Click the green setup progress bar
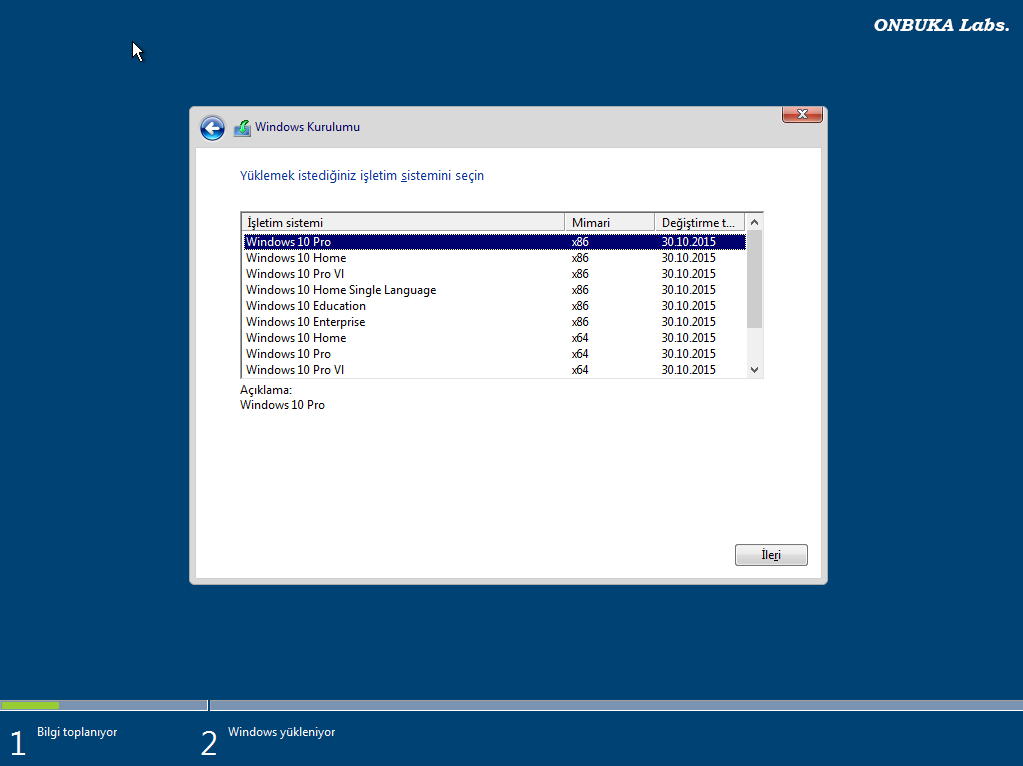1023x766 pixels. point(30,705)
